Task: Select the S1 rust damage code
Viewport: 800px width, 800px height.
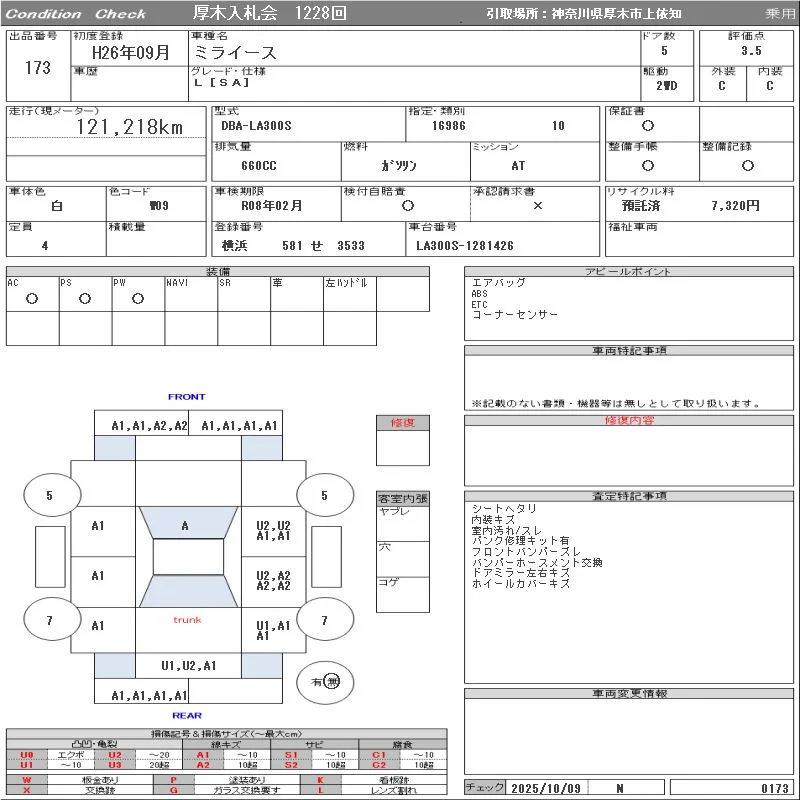Action: (293, 755)
